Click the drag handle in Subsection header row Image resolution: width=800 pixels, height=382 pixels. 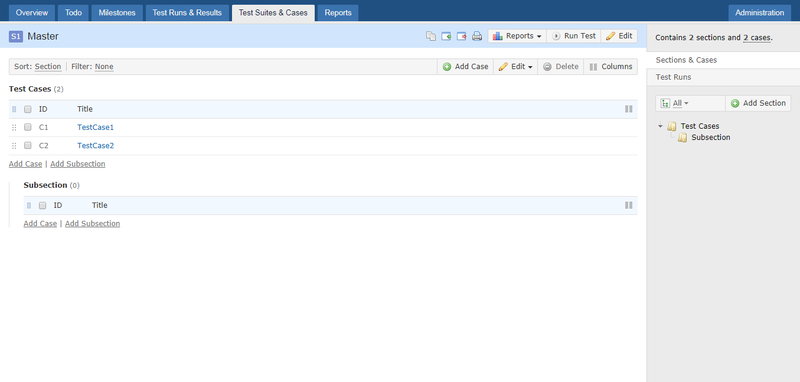(x=29, y=206)
